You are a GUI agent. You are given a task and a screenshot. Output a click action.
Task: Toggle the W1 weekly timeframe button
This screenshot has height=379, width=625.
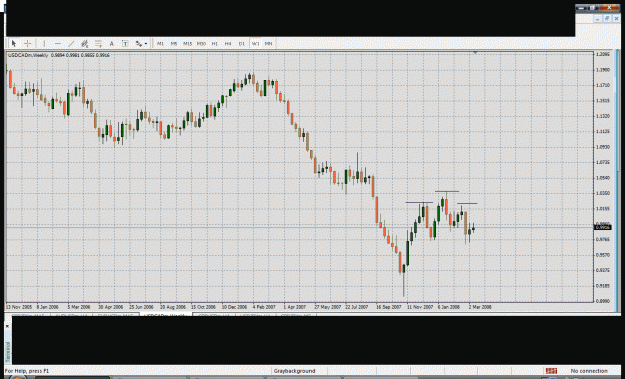(x=256, y=43)
